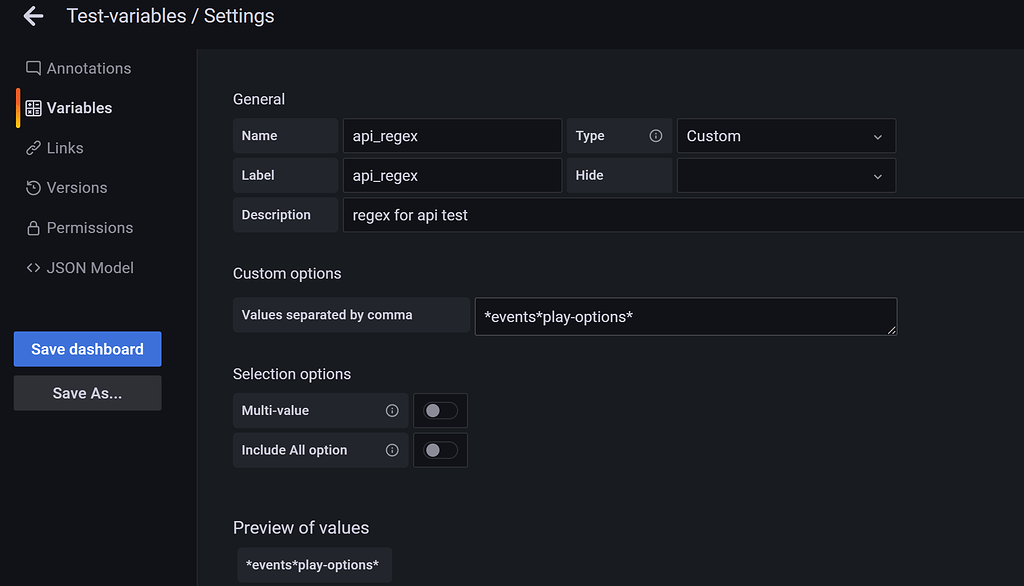Open the Type dropdown showing Custom
Image resolution: width=1024 pixels, height=586 pixels.
coord(786,135)
